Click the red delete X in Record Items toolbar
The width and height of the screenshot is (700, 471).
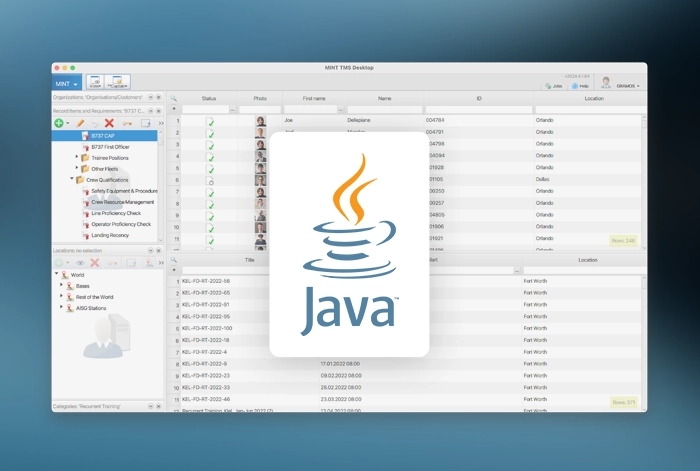click(x=109, y=123)
